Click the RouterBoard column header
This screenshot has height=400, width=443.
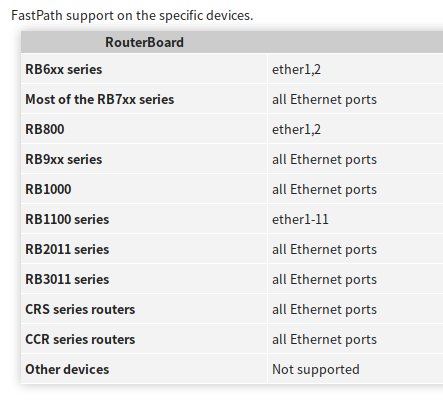144,42
